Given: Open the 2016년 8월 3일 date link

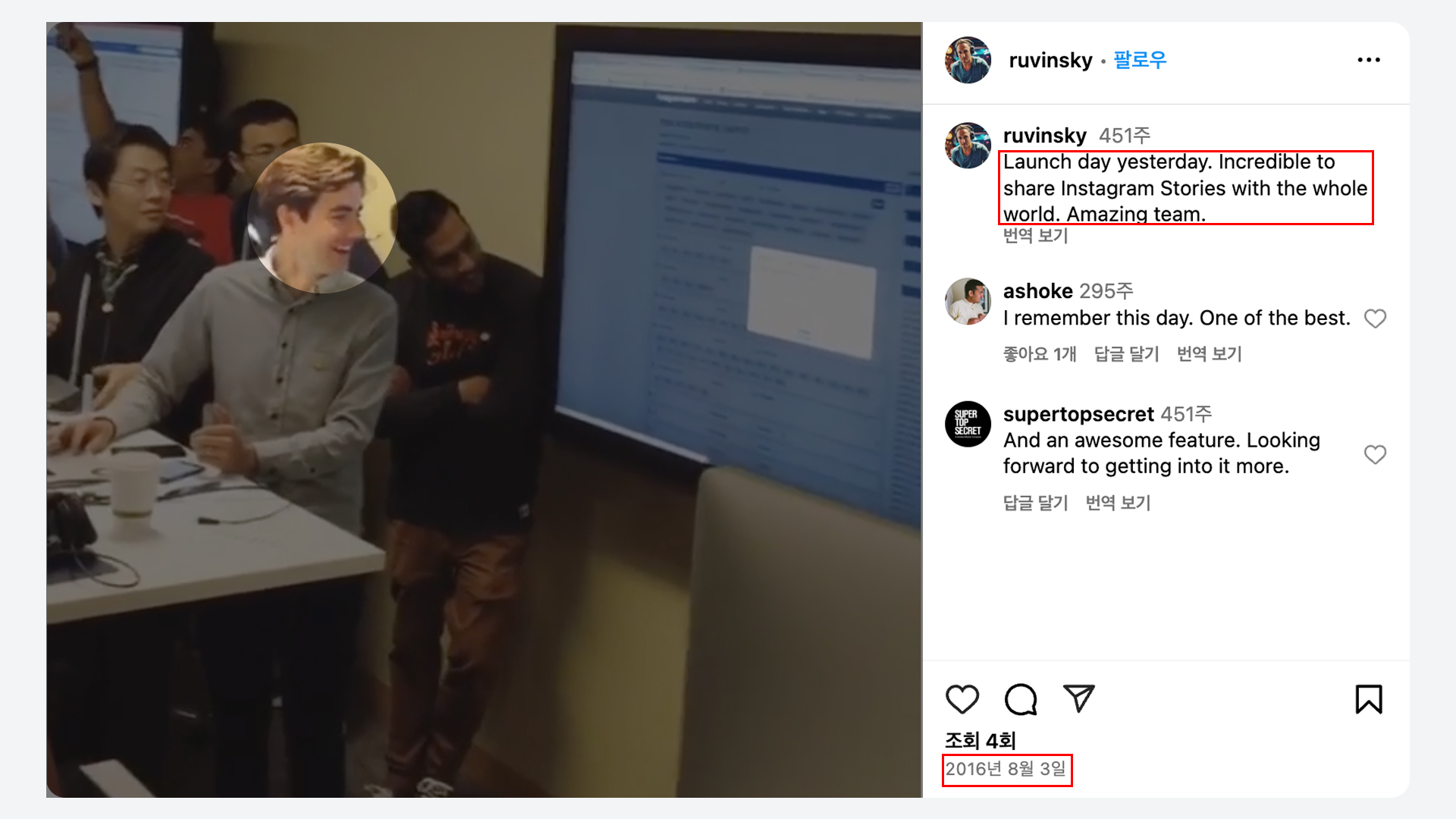Looking at the screenshot, I should click(x=1006, y=769).
